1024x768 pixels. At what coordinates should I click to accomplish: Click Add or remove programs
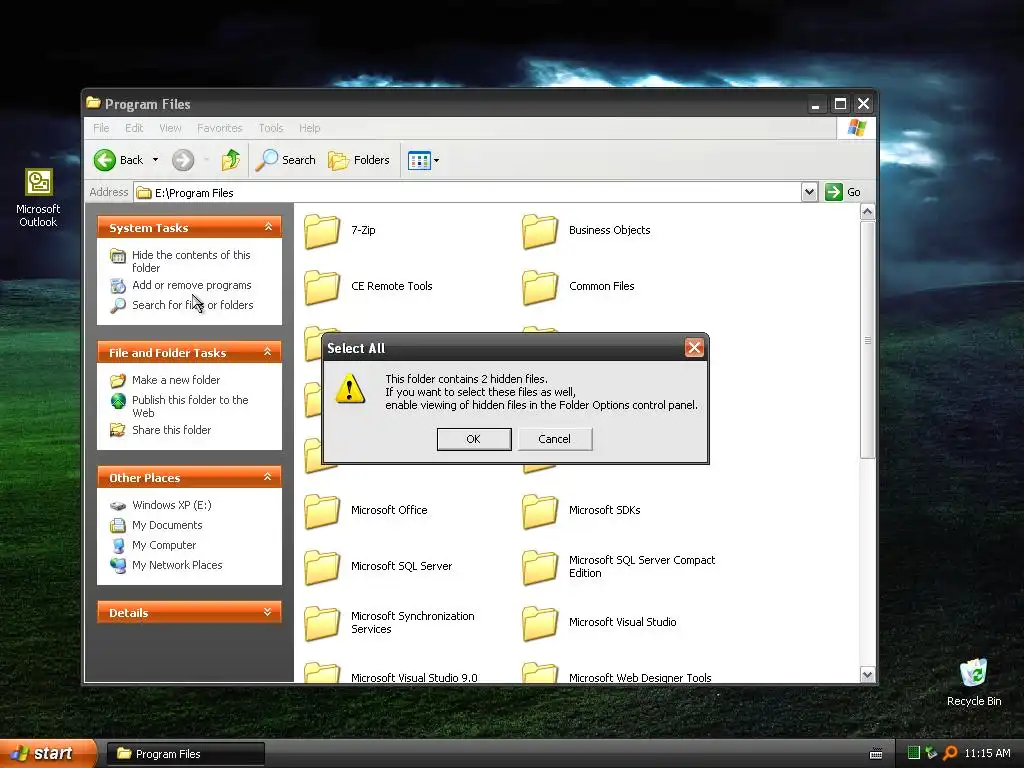coord(191,285)
